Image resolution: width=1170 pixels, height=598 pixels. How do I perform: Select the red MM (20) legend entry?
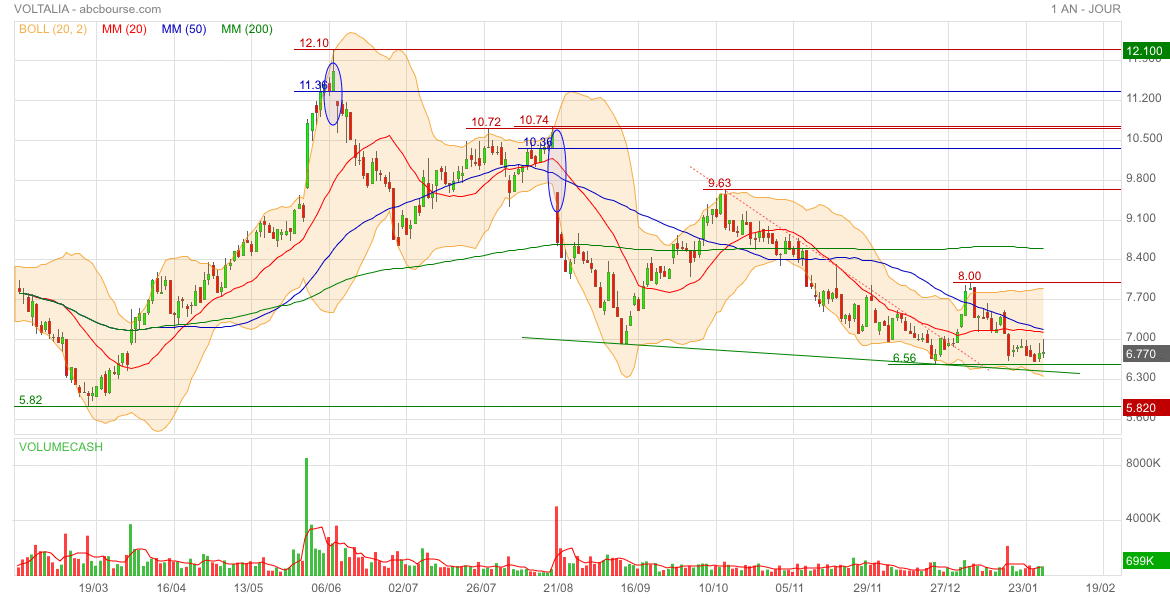[x=124, y=29]
